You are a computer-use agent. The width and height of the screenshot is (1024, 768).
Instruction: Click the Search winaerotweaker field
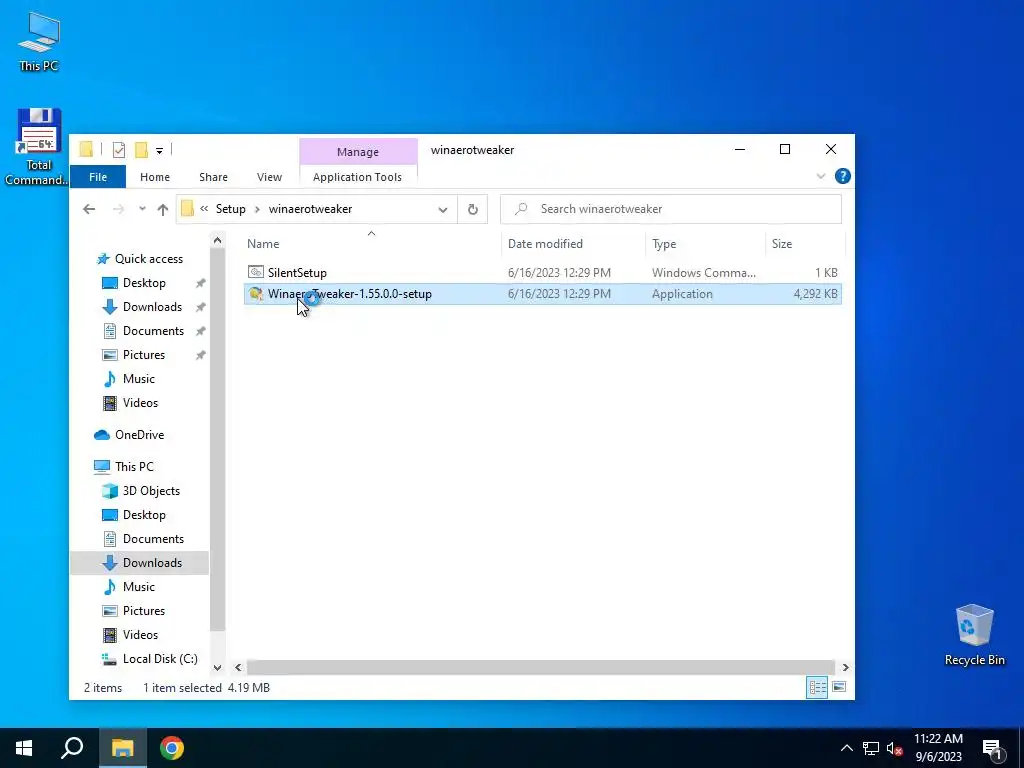coord(671,209)
